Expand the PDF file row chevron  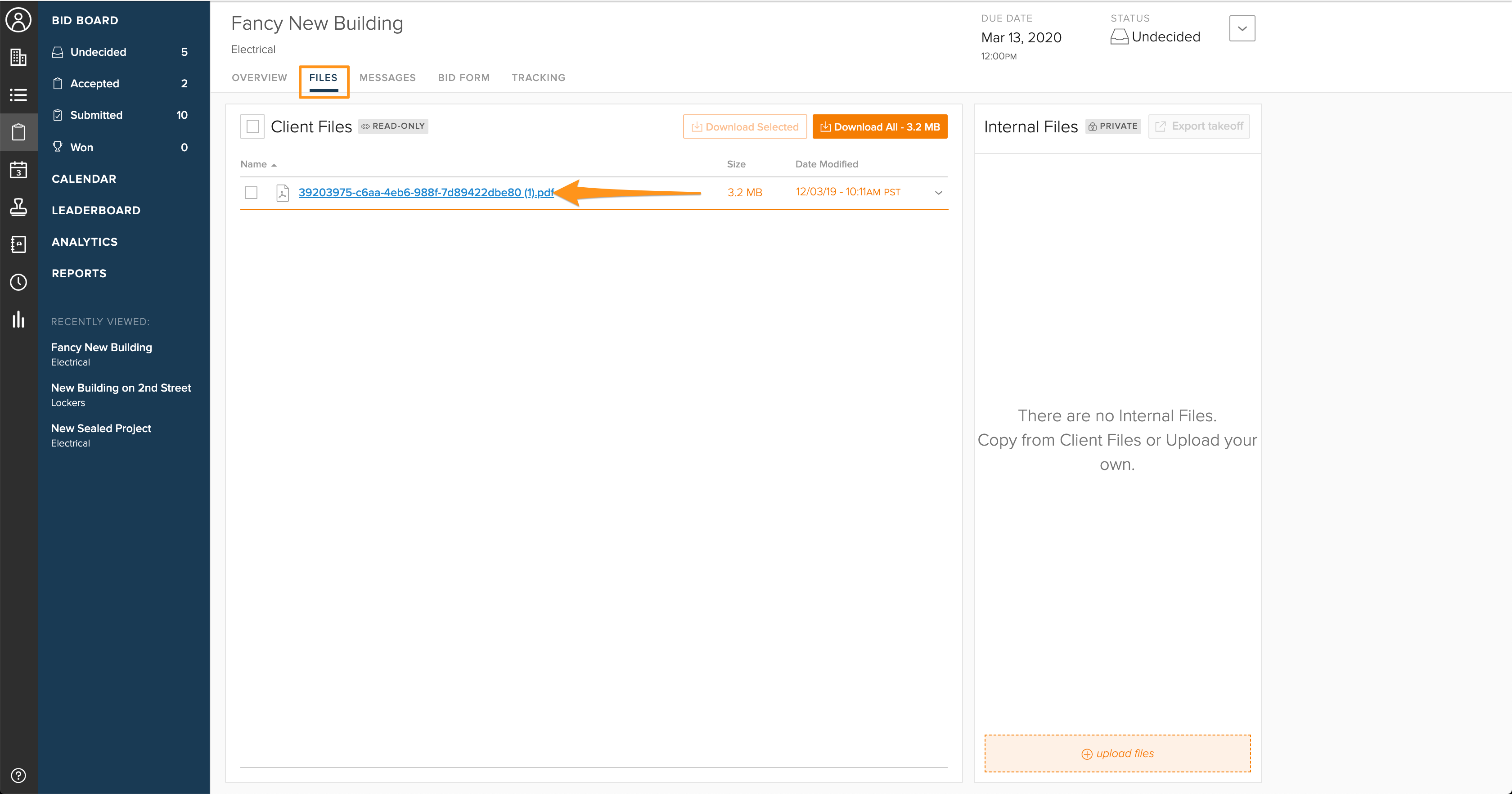[x=938, y=193]
